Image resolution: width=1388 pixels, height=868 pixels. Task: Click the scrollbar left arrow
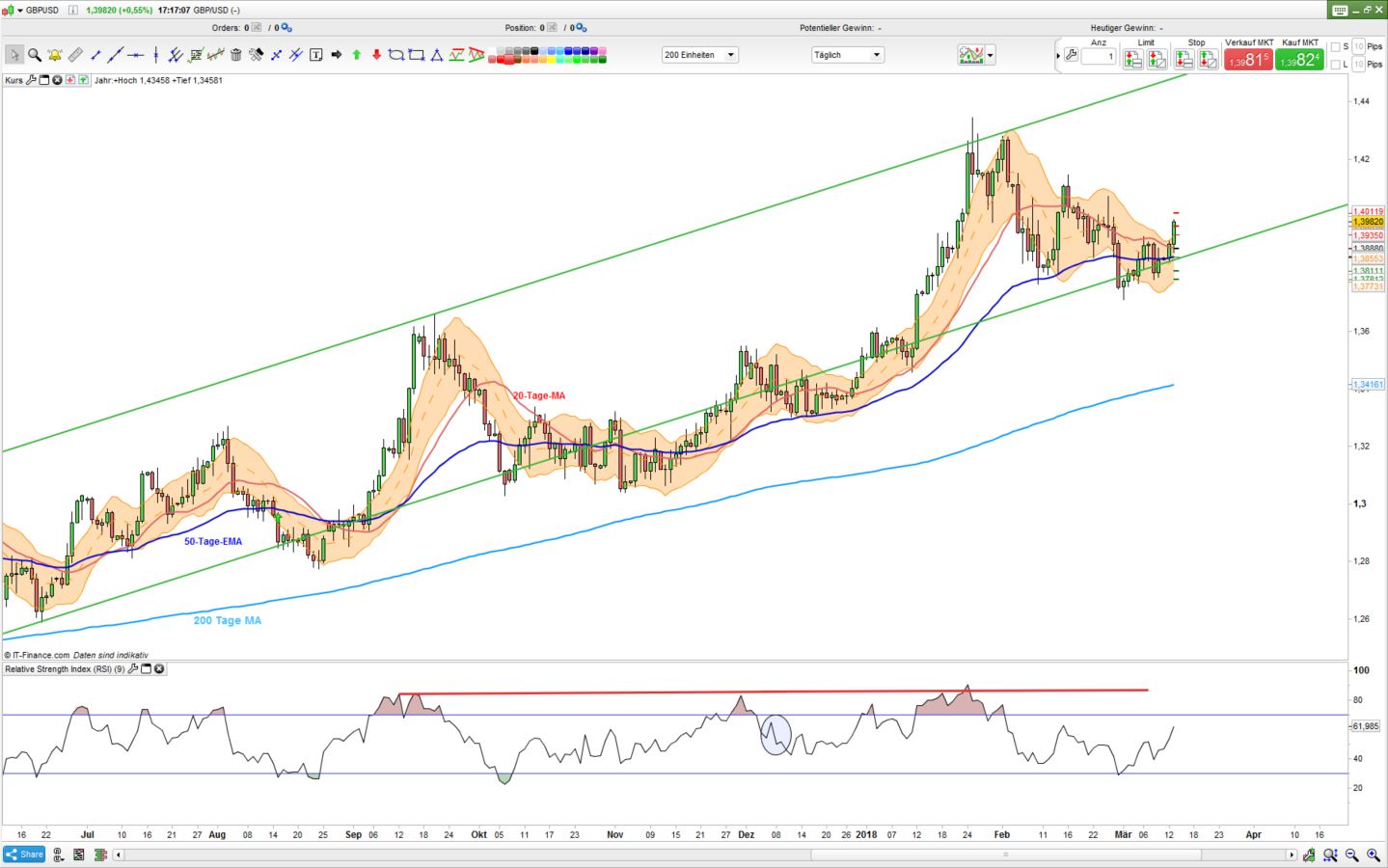[119, 854]
